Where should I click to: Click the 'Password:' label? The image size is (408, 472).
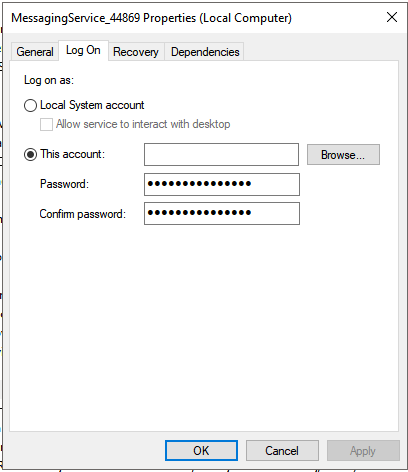click(x=64, y=184)
